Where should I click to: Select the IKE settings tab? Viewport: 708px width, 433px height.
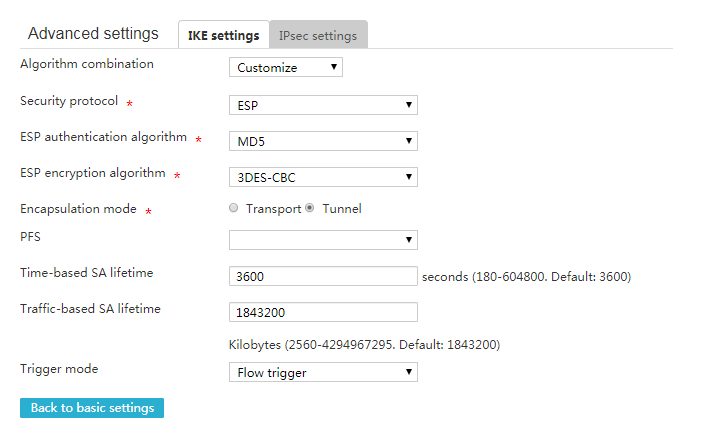[x=224, y=35]
